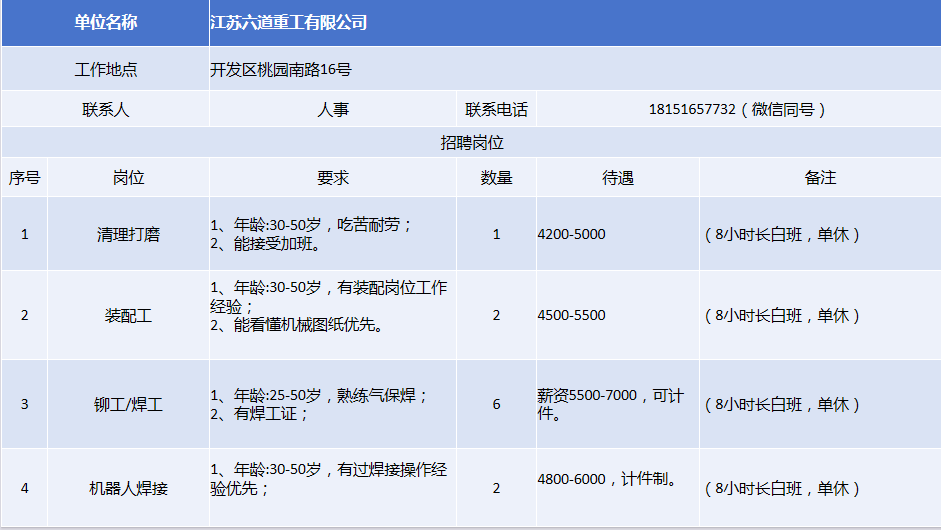Click the address 开发区桃园南路16号
Image resolution: width=941 pixels, height=530 pixels.
pyautogui.click(x=281, y=70)
